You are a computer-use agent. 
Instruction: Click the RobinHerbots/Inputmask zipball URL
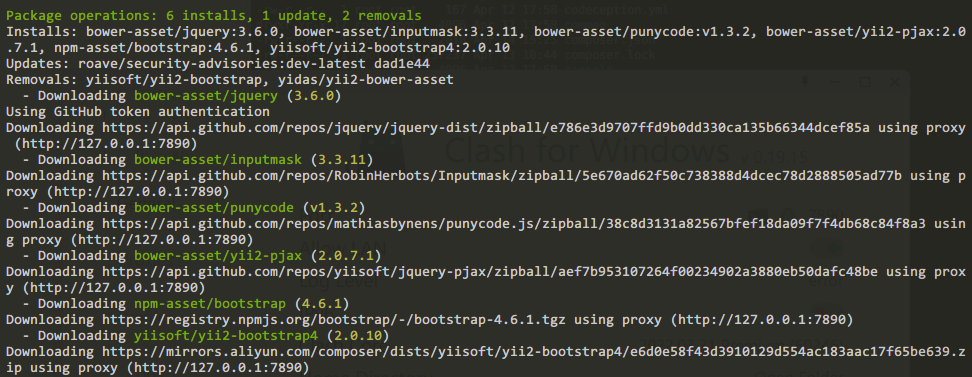click(x=501, y=176)
